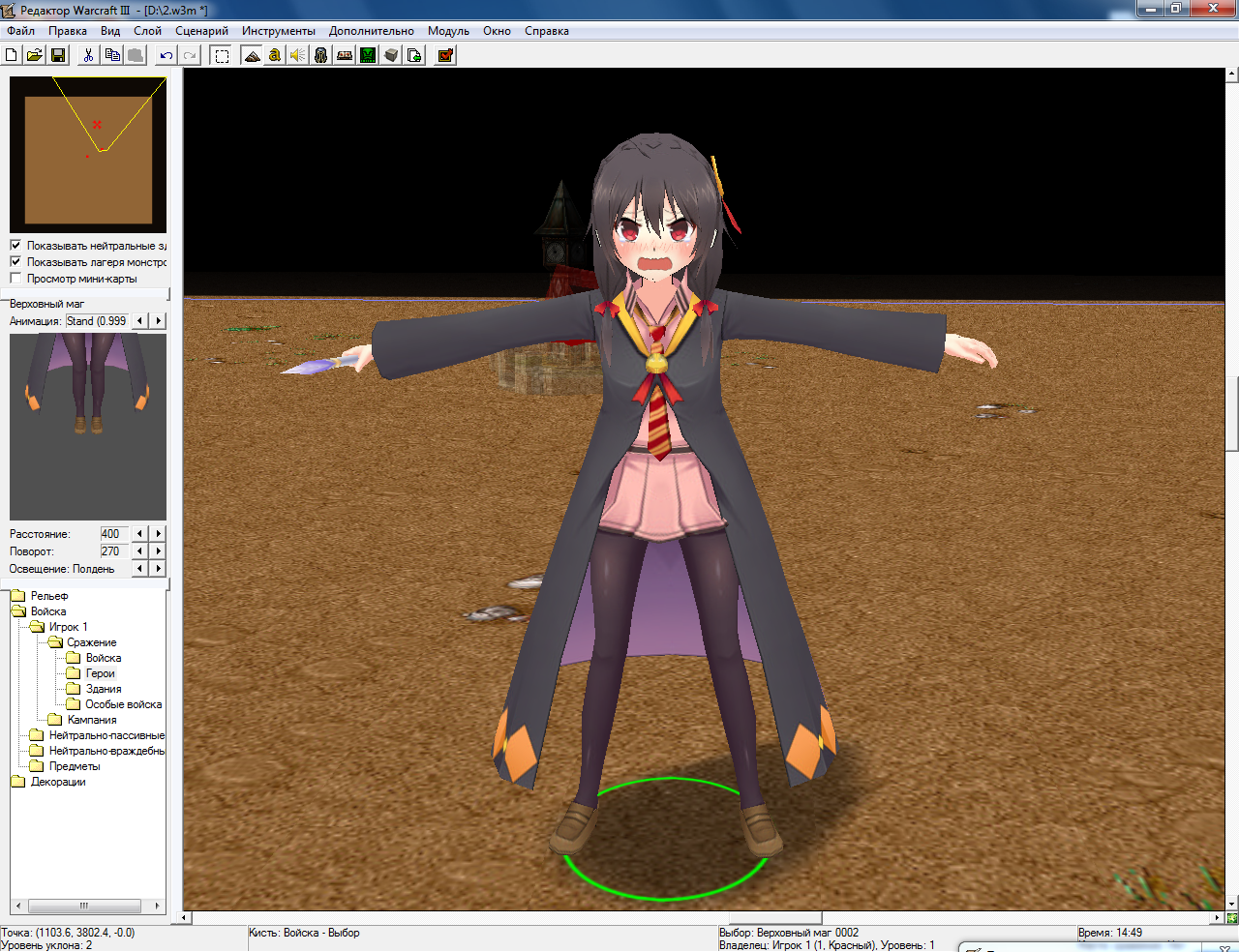This screenshot has width=1239, height=952.
Task: Open the Дополнительно menu
Action: 372,31
